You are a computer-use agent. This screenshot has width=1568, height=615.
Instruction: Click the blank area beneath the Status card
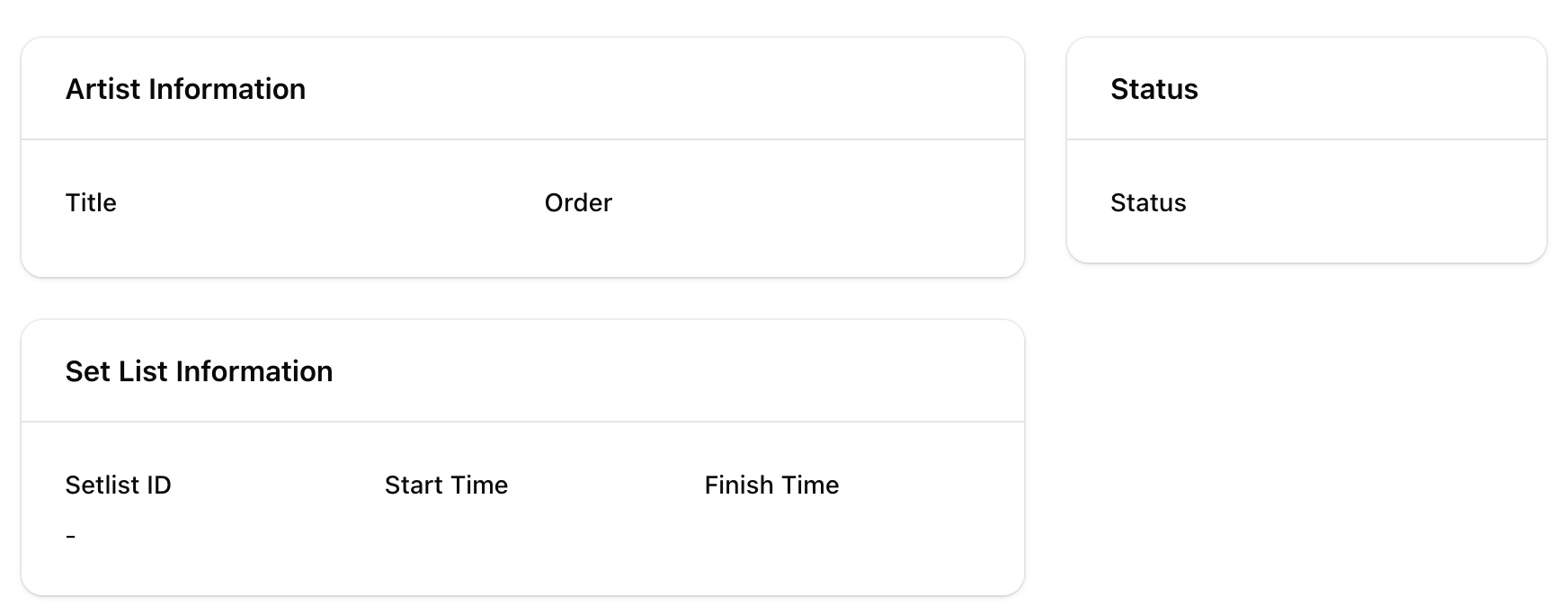click(x=1305, y=432)
